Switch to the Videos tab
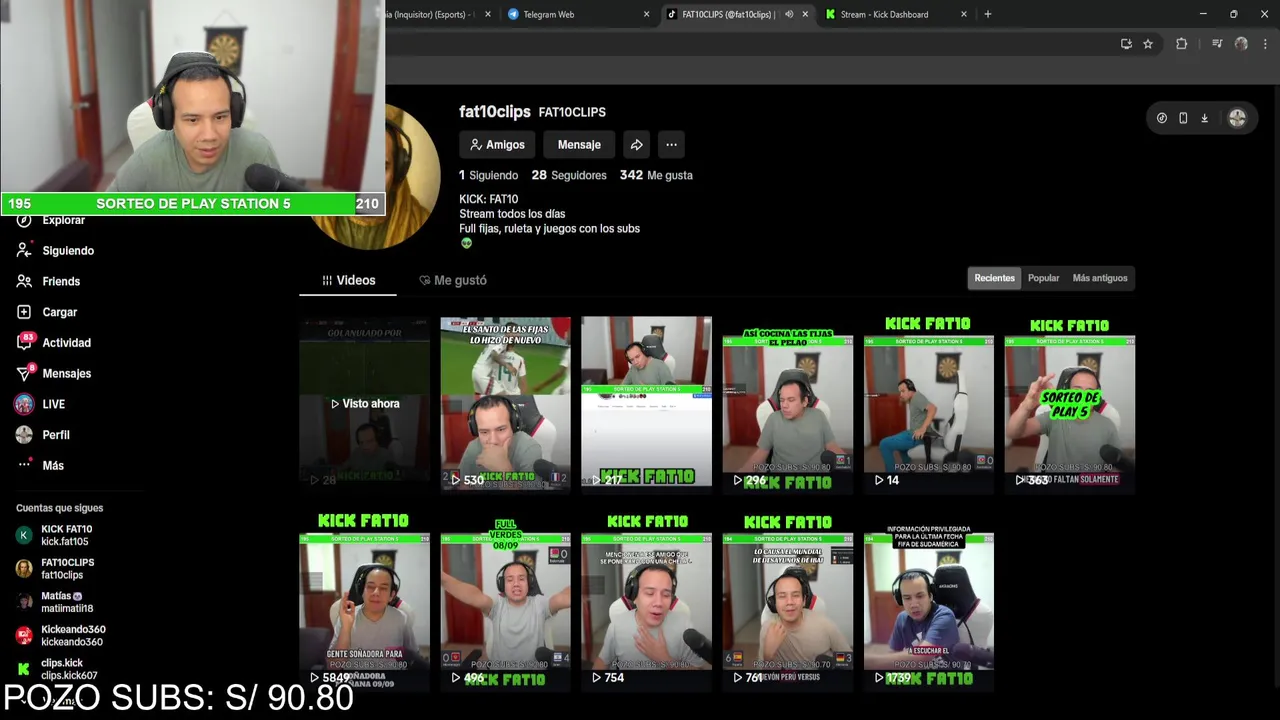Viewport: 1280px width, 720px height. tap(348, 281)
